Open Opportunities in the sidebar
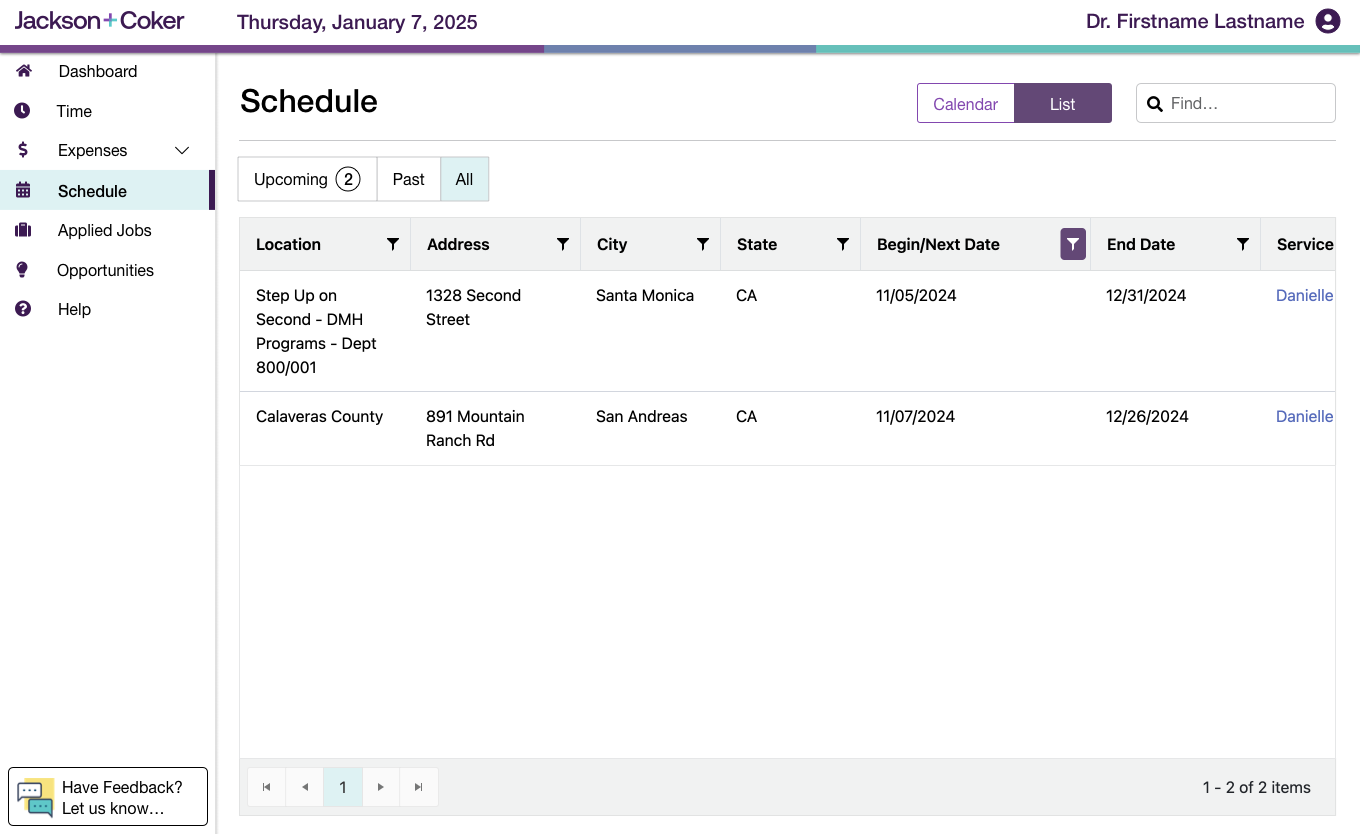 pyautogui.click(x=106, y=270)
